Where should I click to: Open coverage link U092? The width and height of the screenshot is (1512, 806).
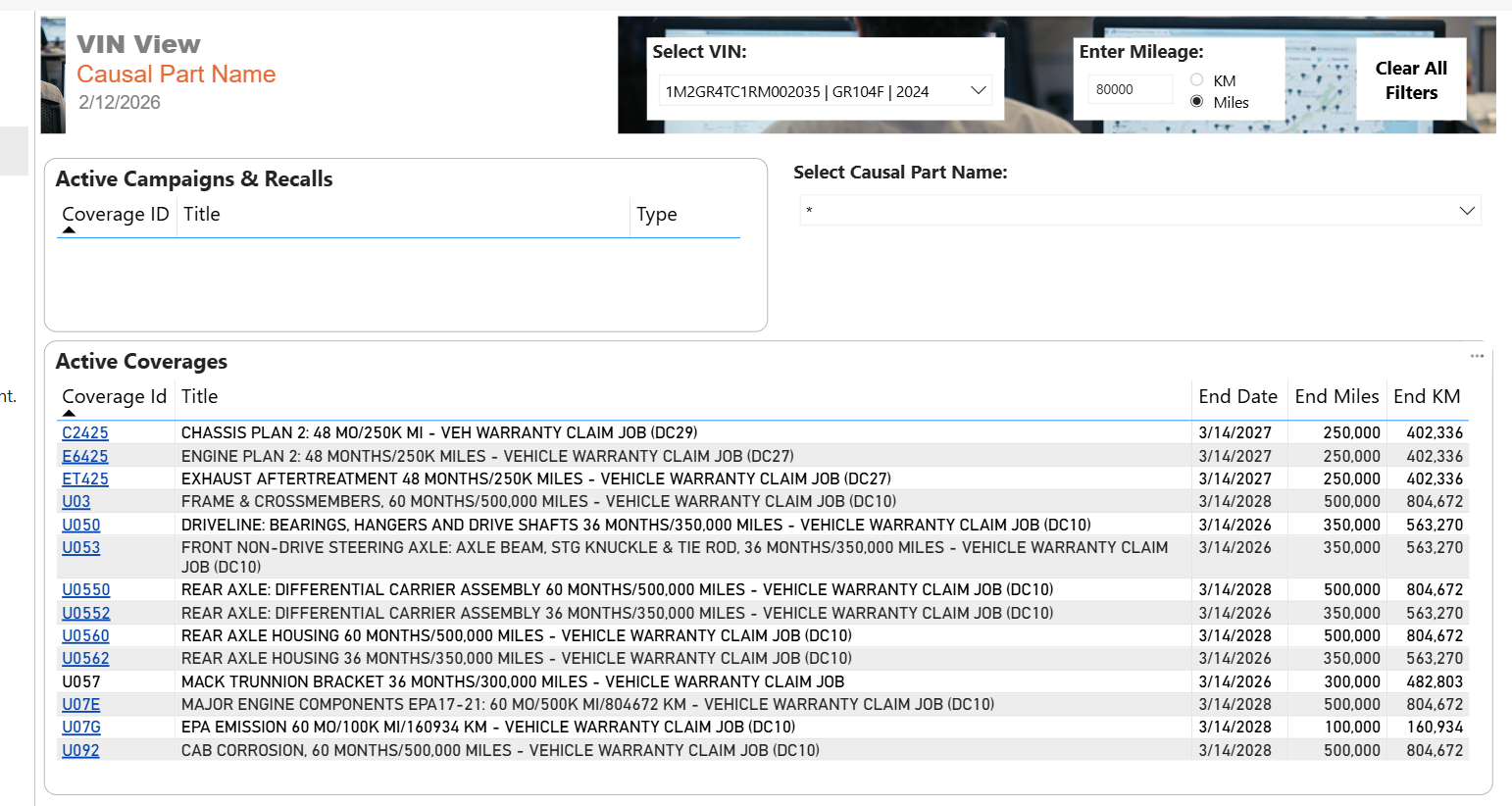tap(80, 751)
